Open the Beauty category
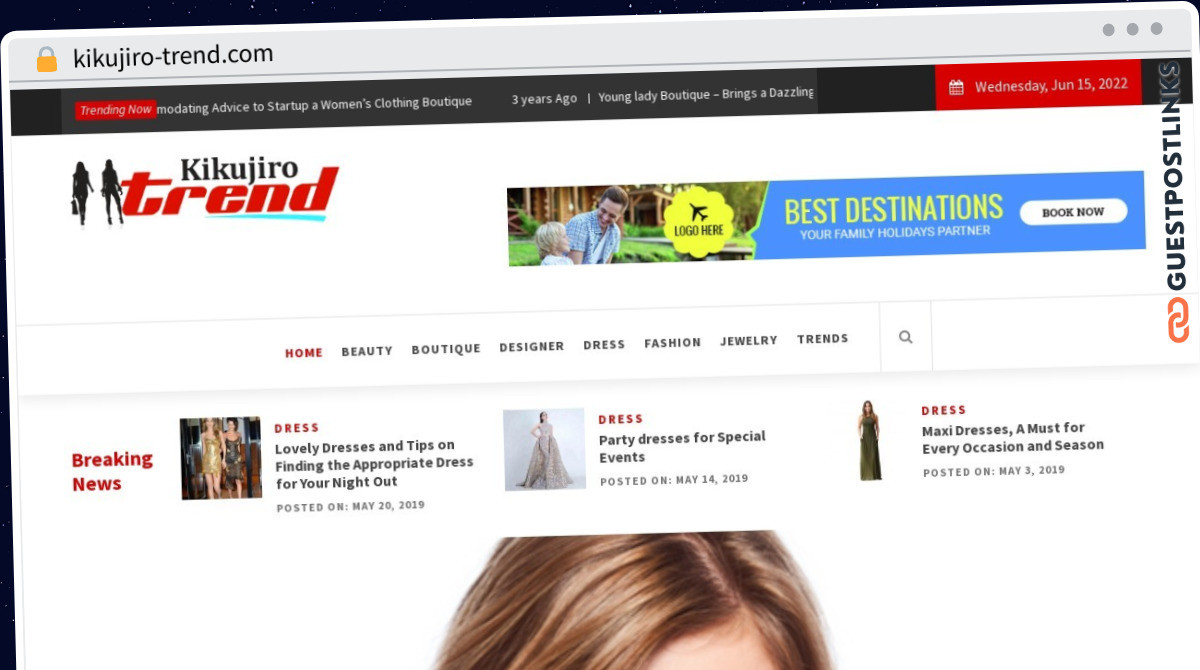1200x670 pixels. click(x=367, y=351)
